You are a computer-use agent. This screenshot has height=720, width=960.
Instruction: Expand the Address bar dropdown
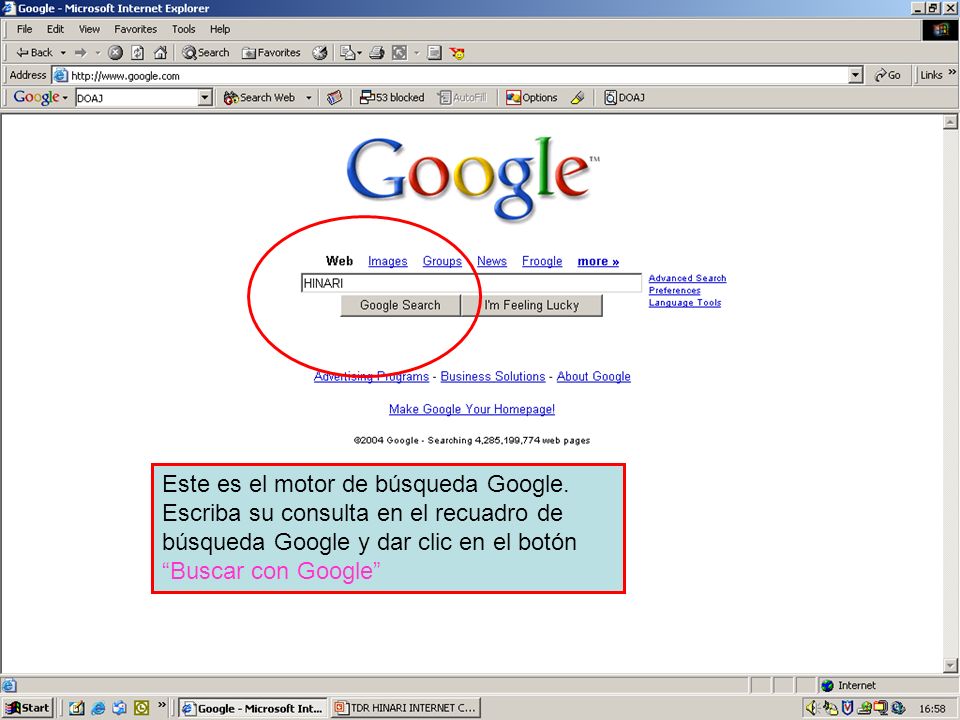pos(856,76)
